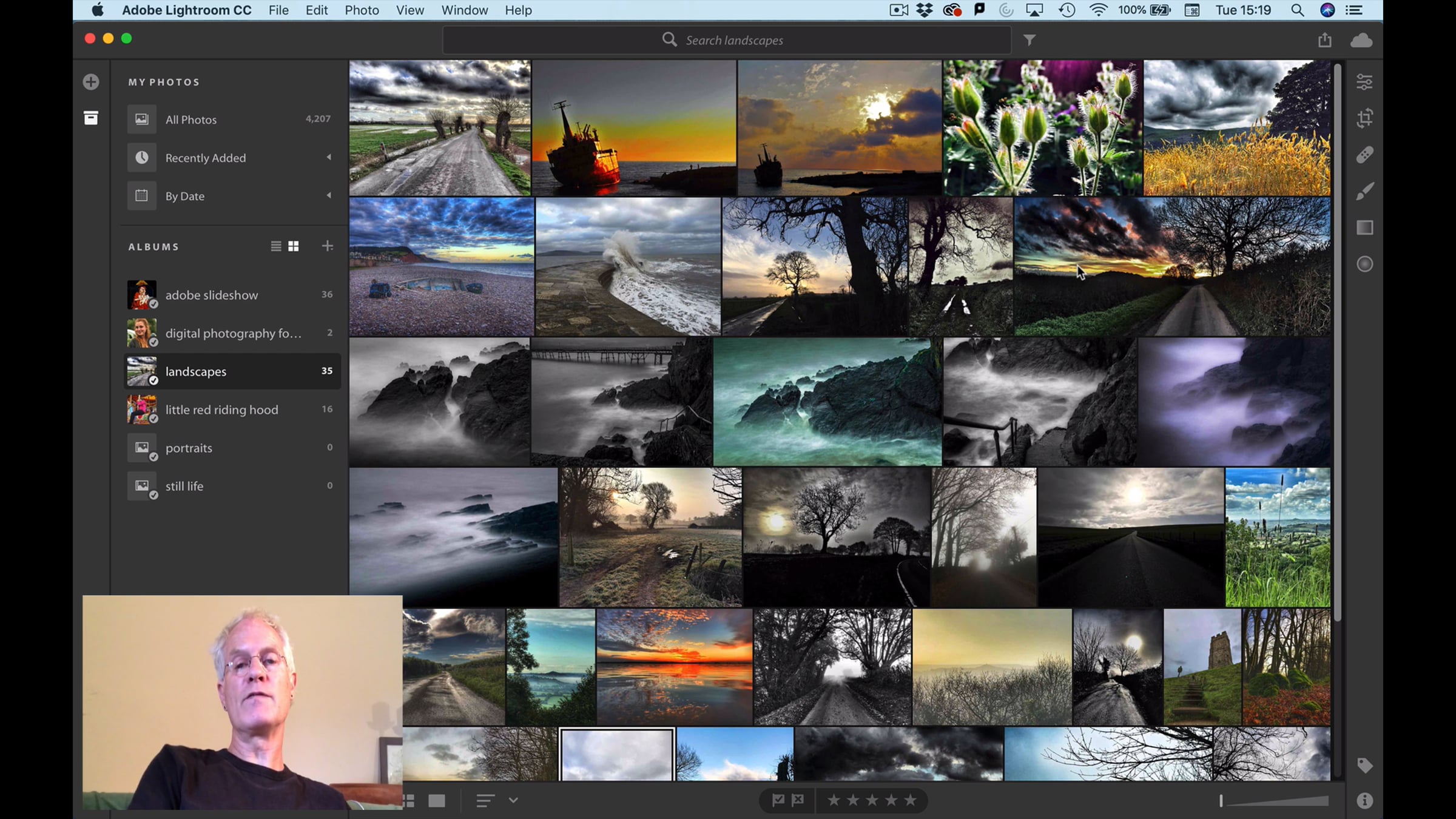This screenshot has width=1456, height=819.
Task: Open the Keywords tag panel
Action: pos(1364,765)
